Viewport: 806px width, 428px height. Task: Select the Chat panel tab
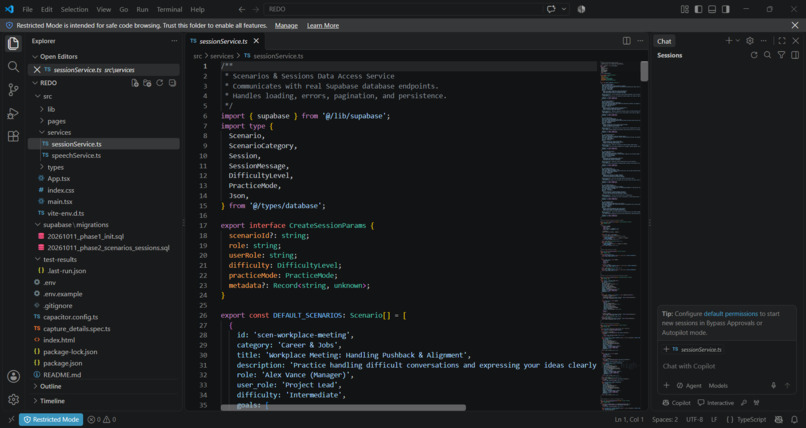(664, 41)
